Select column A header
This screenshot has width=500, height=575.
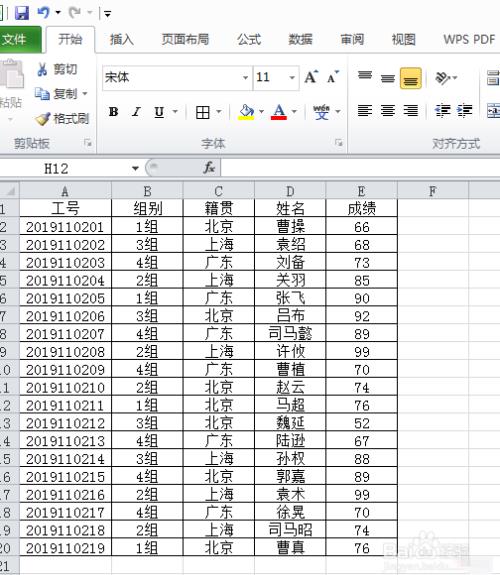tap(65, 191)
